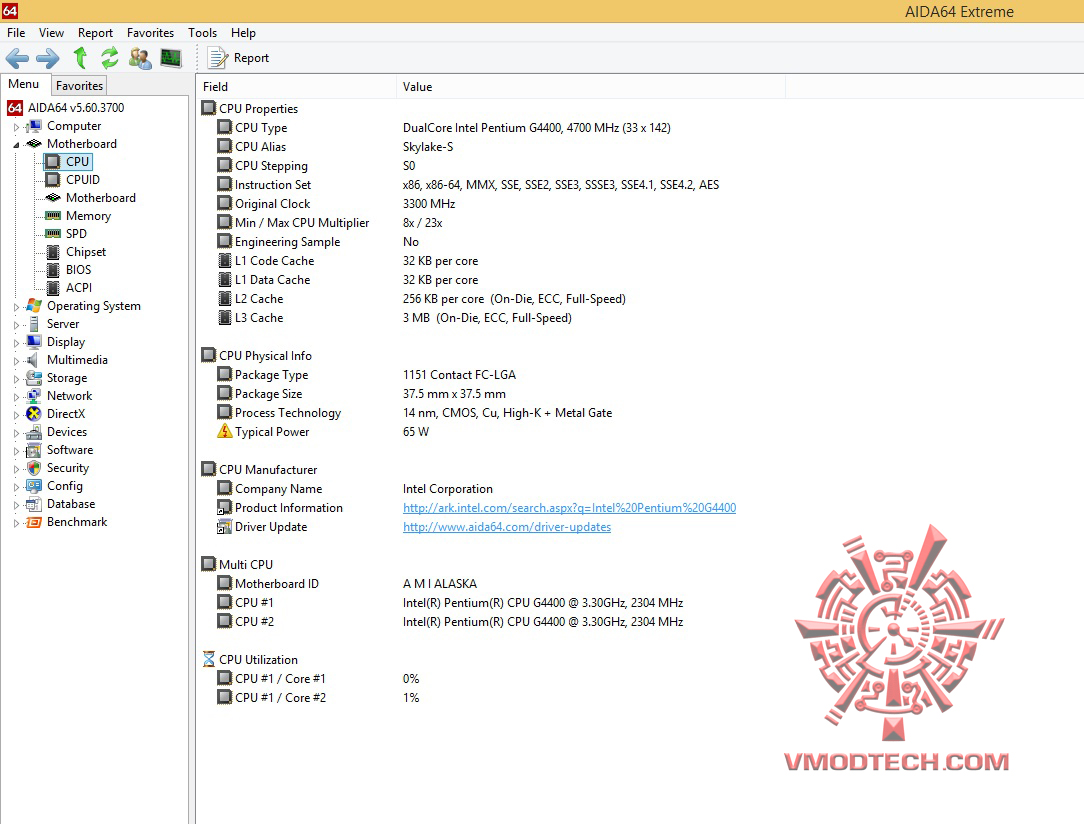Viewport: 1084px width, 824px height.
Task: Click the Process Technology field
Action: point(288,413)
